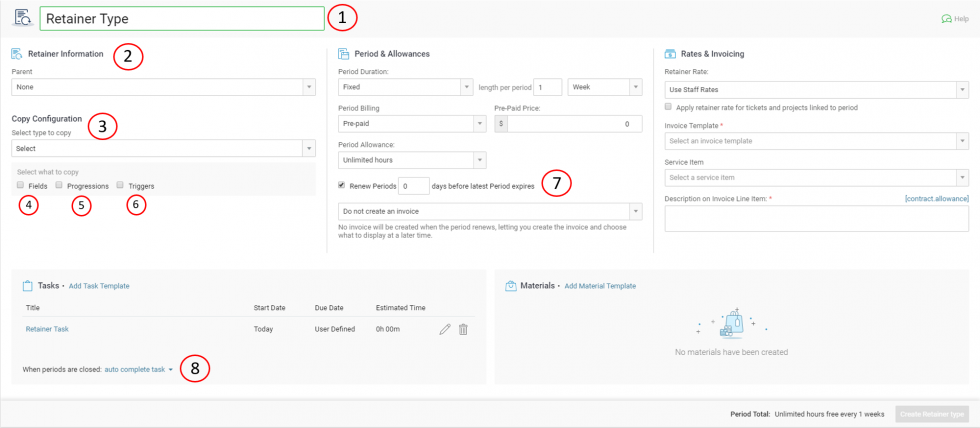This screenshot has height=428, width=980.
Task: Uncheck the Renew Periods checkbox
Action: [343, 185]
